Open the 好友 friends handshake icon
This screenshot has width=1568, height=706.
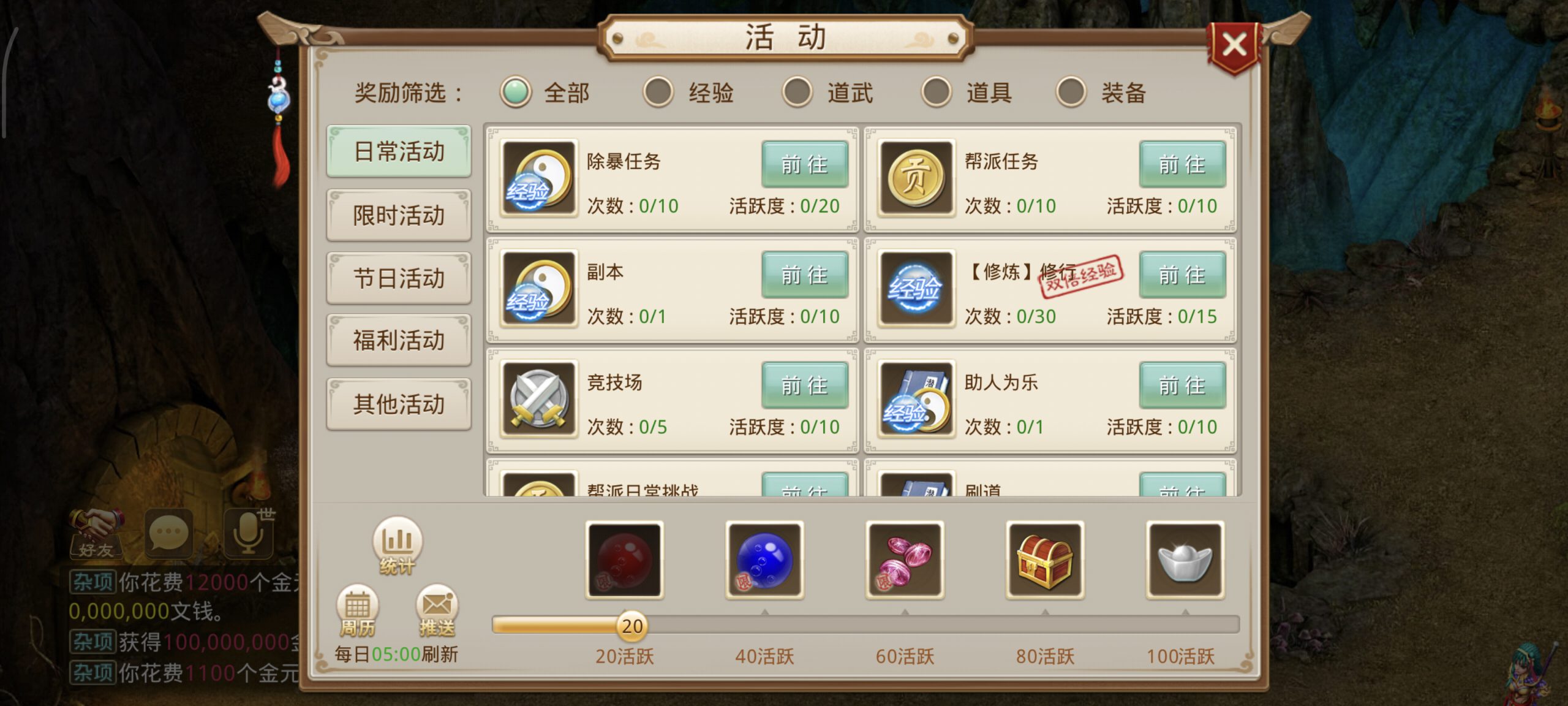[x=96, y=533]
